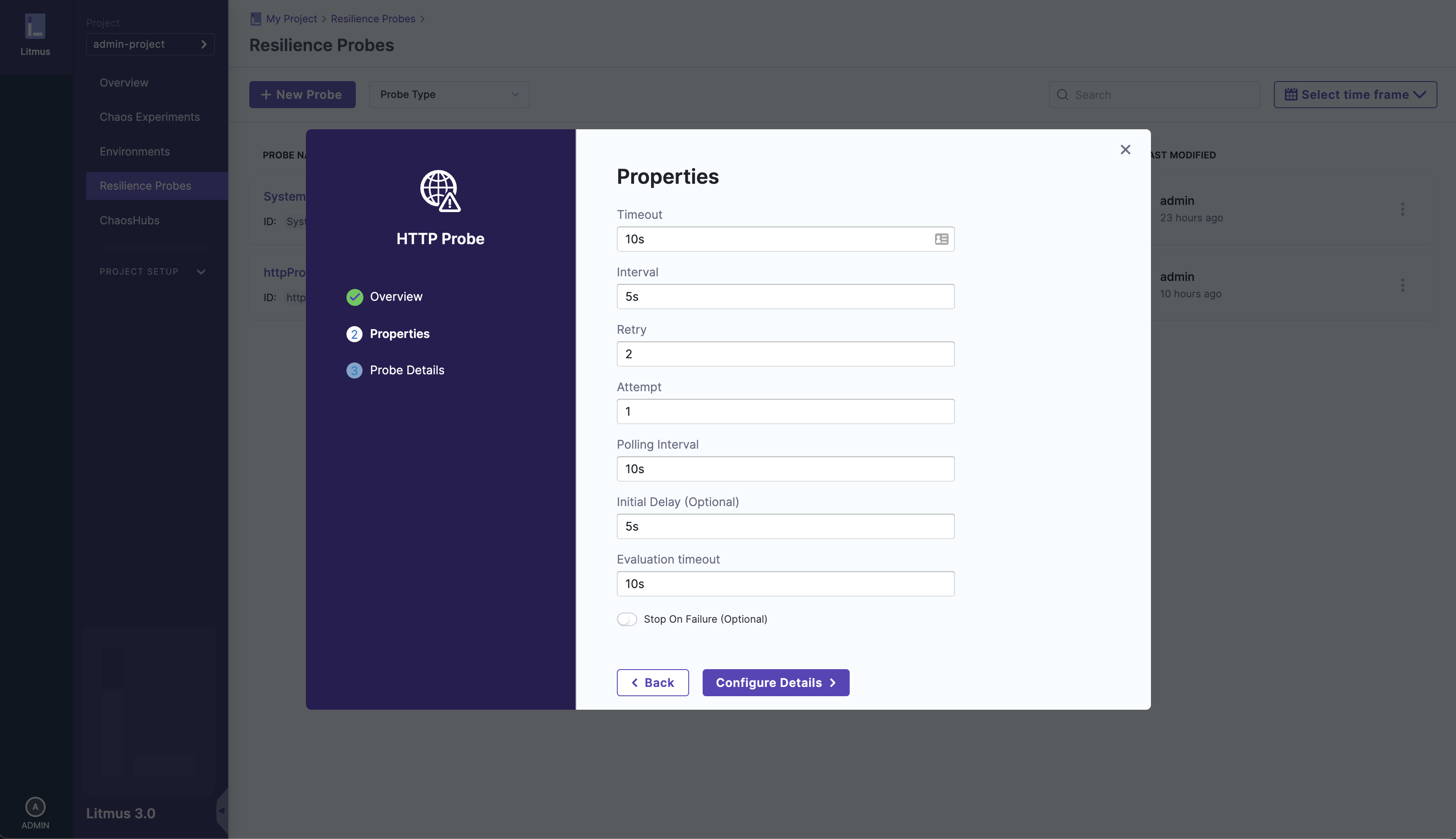Screen dimensions: 1456x839
Task: Open the admin-project selector
Action: (x=150, y=44)
